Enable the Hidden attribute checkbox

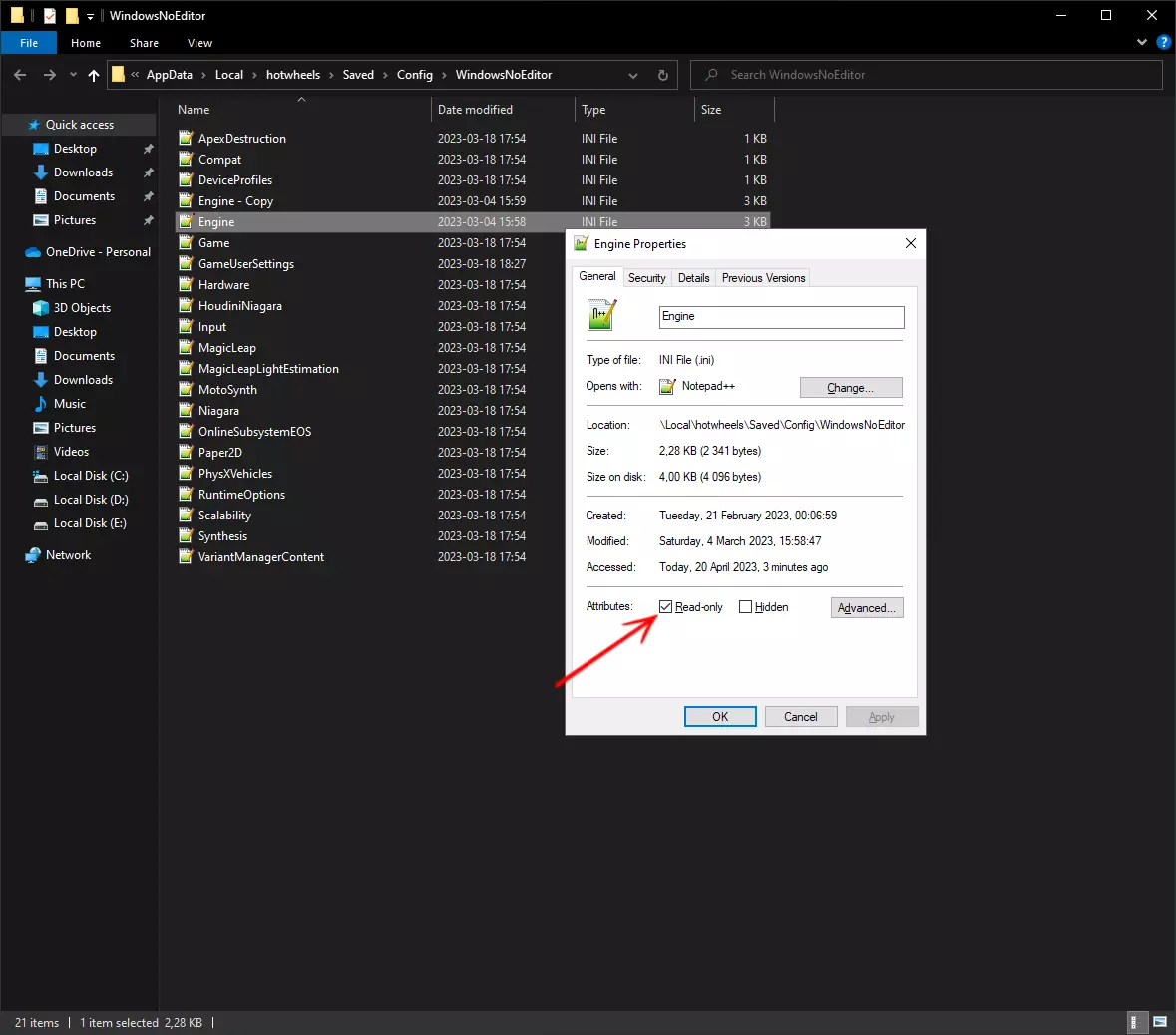click(x=745, y=607)
